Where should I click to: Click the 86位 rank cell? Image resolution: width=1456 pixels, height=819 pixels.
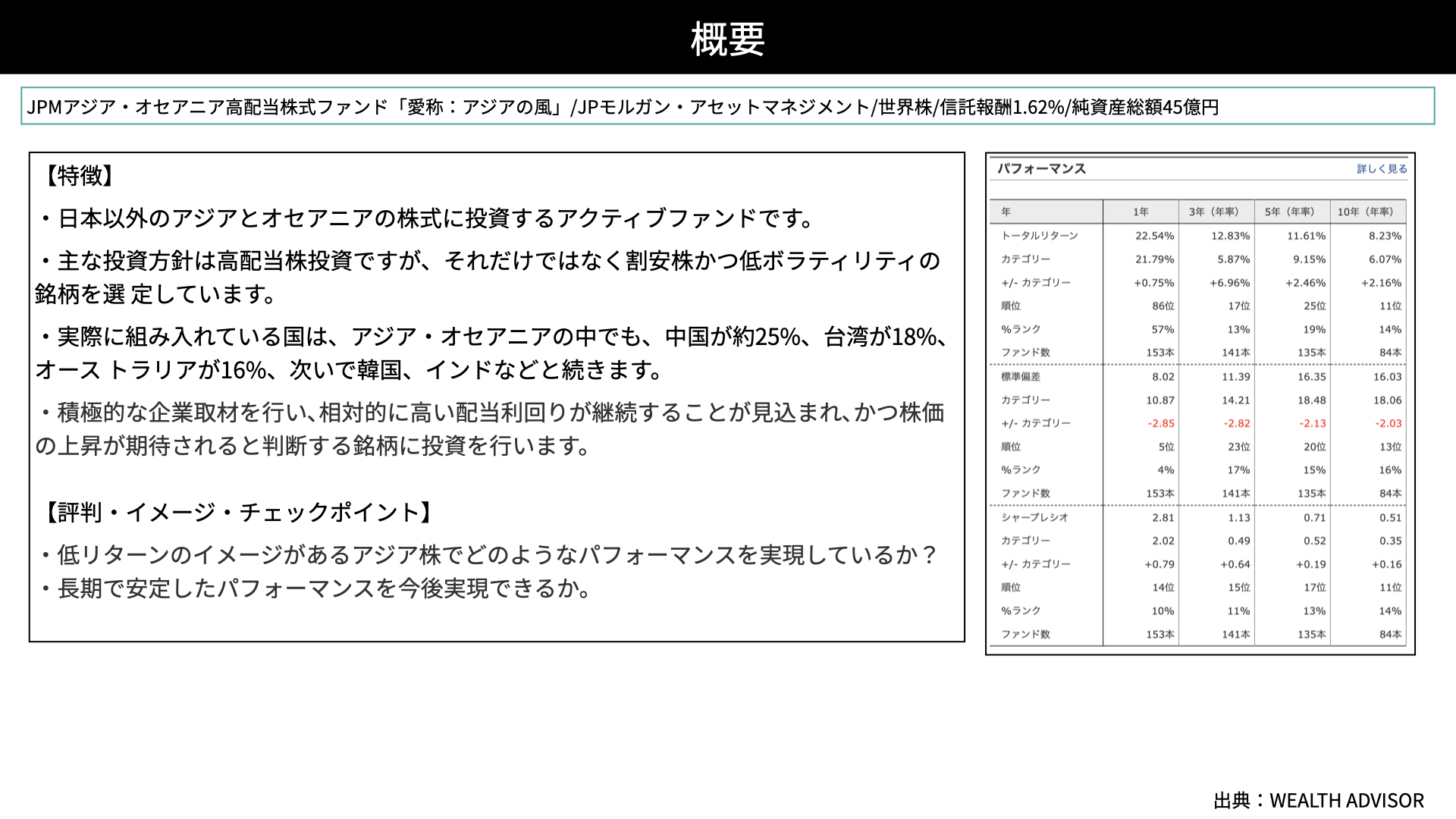click(x=1163, y=306)
